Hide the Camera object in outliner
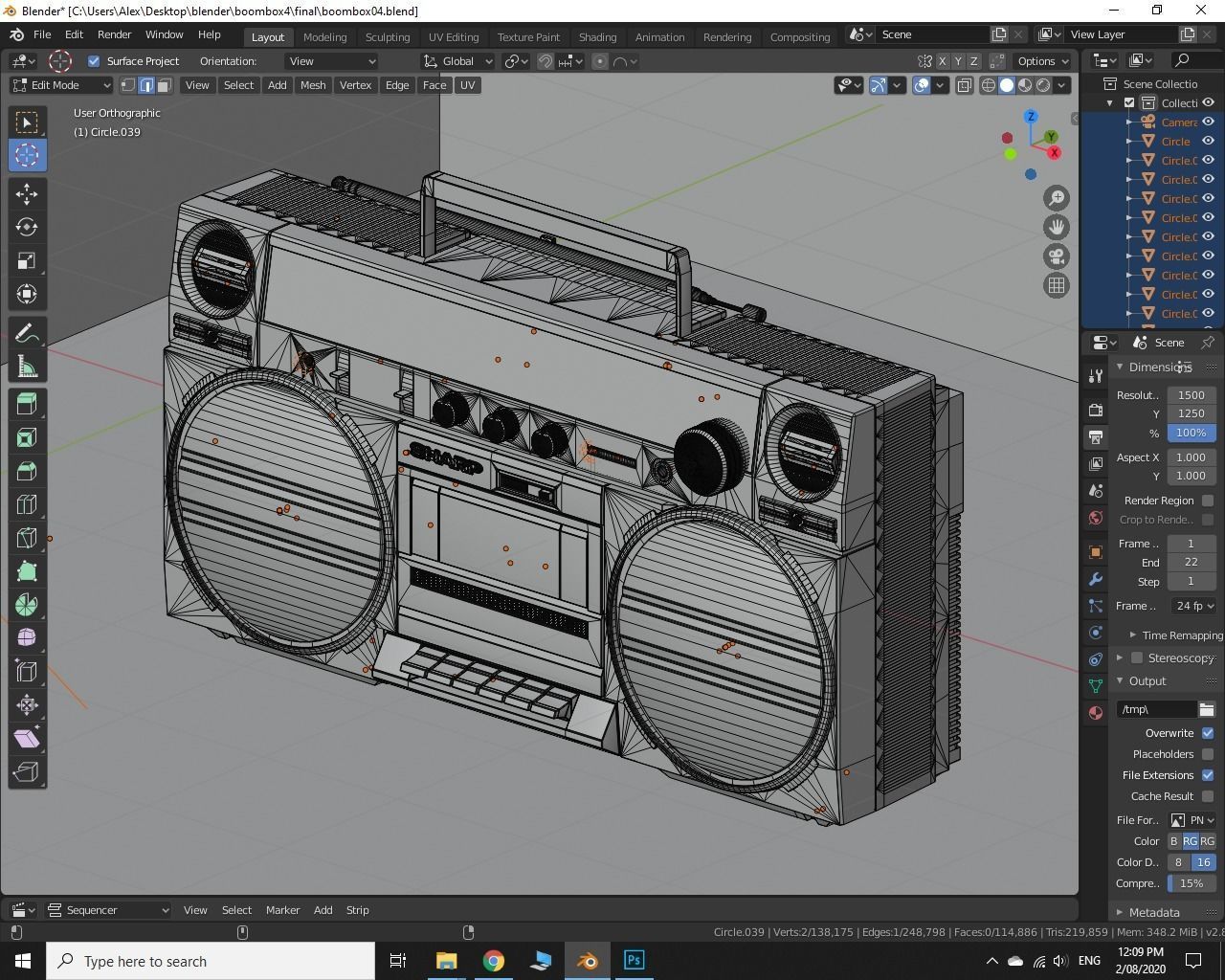 pyautogui.click(x=1208, y=122)
